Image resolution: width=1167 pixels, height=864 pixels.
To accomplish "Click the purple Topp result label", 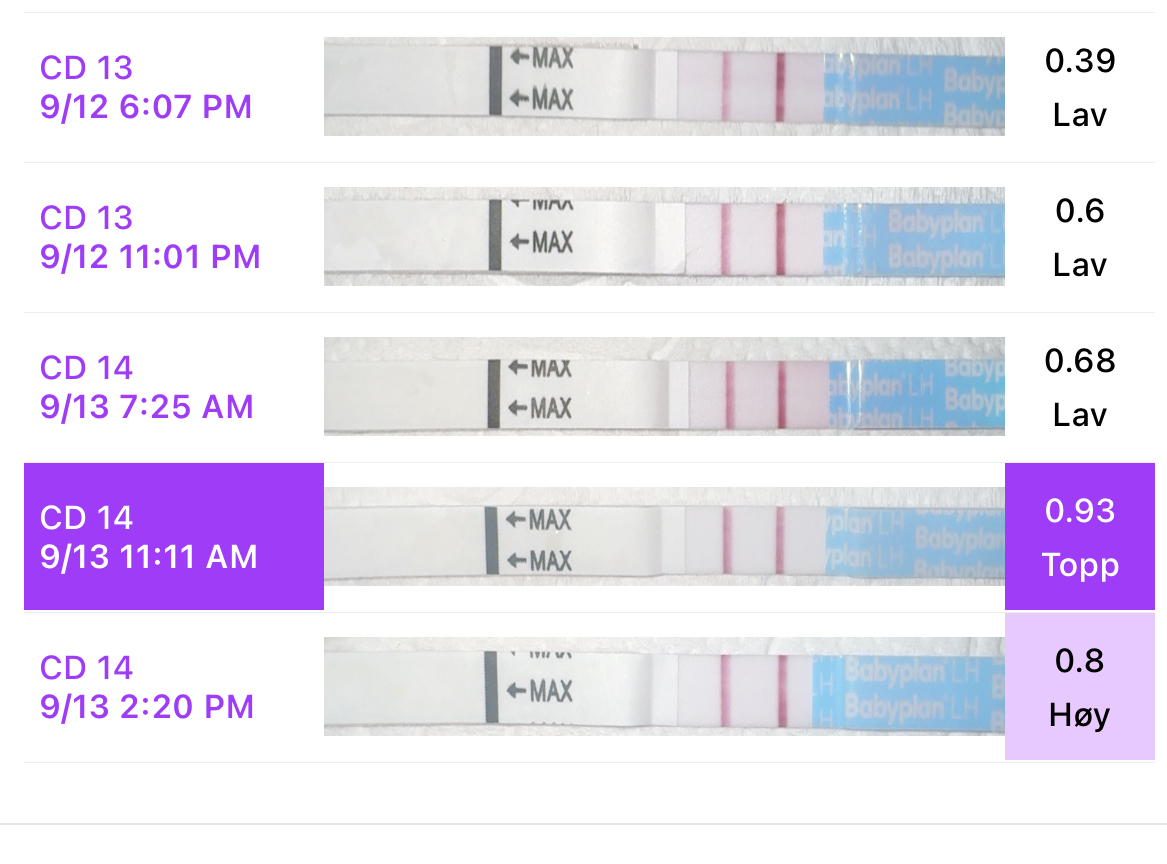I will coord(1080,565).
